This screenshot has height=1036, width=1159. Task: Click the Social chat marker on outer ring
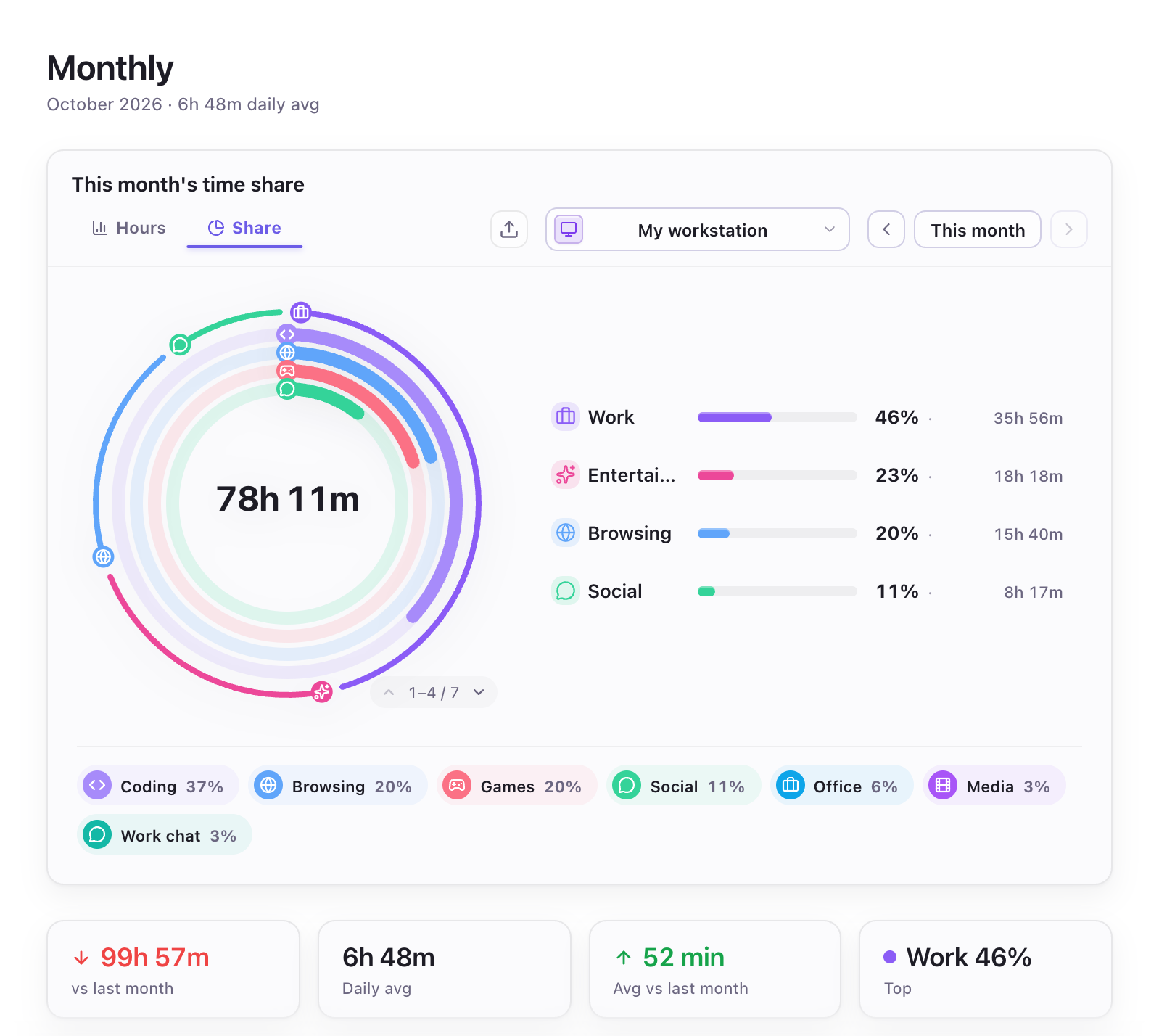pos(180,345)
